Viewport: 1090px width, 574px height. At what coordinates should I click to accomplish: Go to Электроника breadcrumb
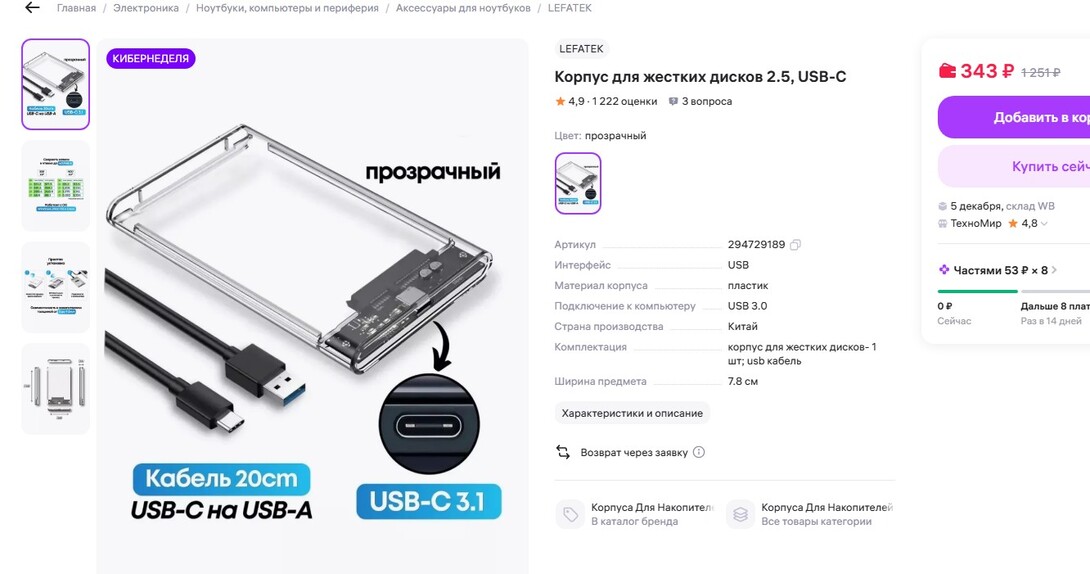(x=146, y=8)
